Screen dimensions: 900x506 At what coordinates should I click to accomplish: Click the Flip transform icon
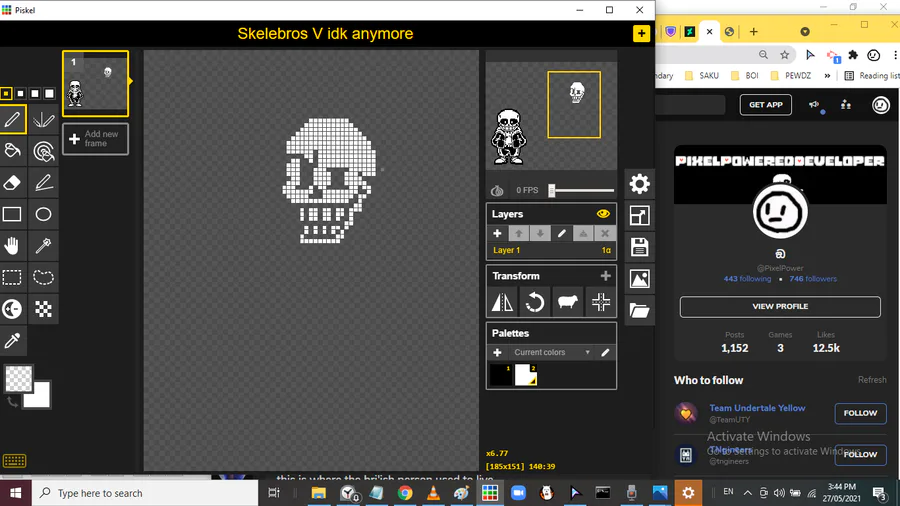(x=502, y=302)
